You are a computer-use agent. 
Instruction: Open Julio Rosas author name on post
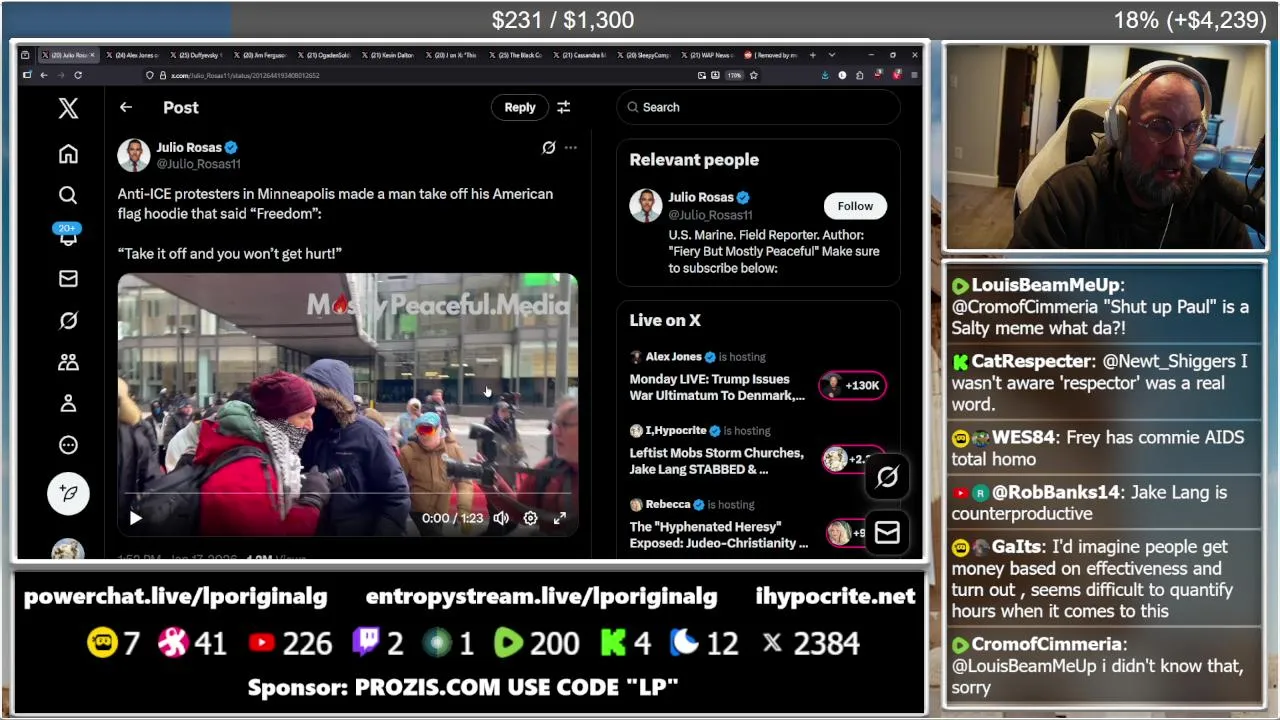[x=188, y=147]
